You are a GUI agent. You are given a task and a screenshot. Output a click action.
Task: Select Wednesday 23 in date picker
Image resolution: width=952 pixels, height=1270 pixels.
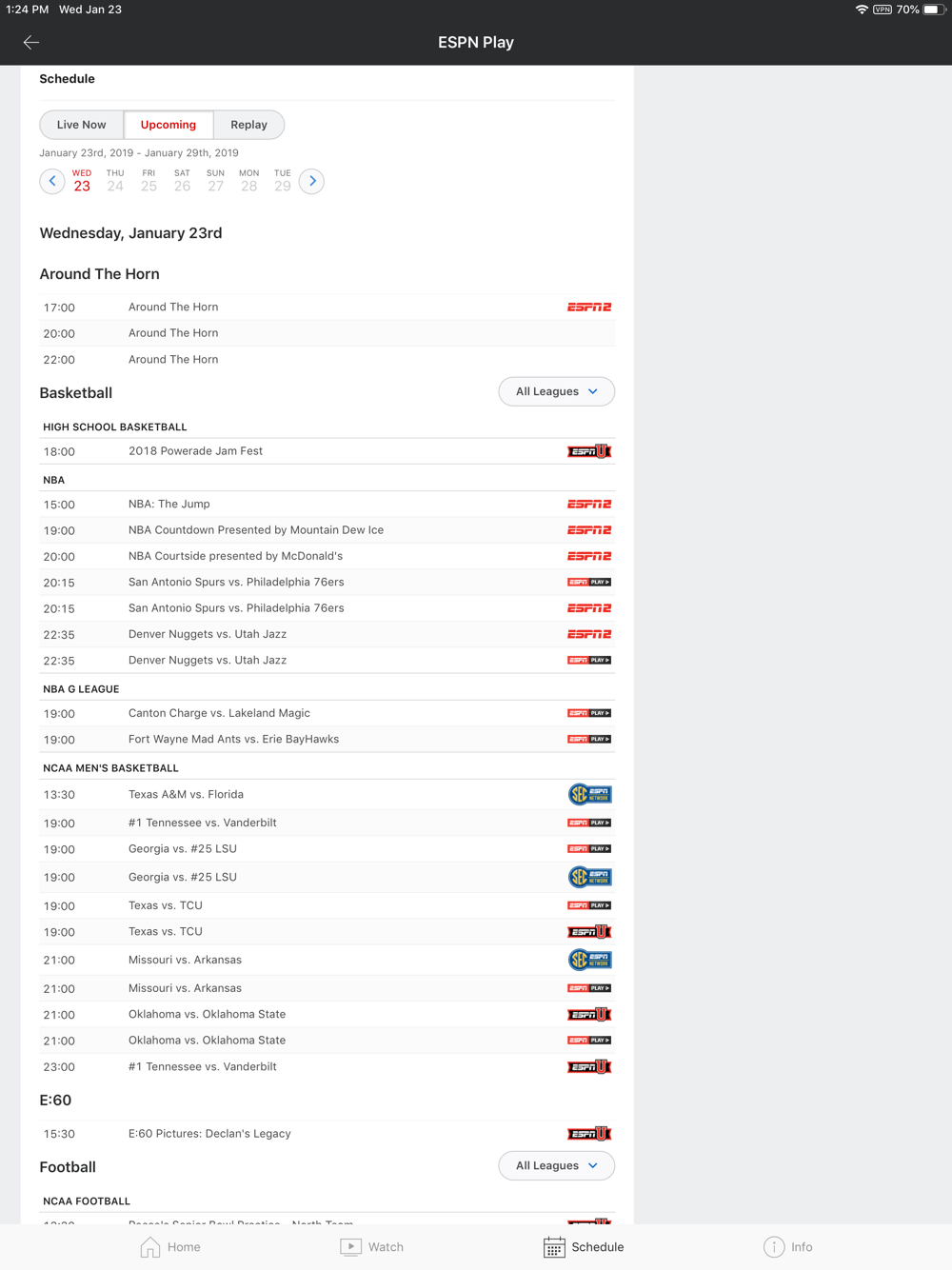point(82,181)
